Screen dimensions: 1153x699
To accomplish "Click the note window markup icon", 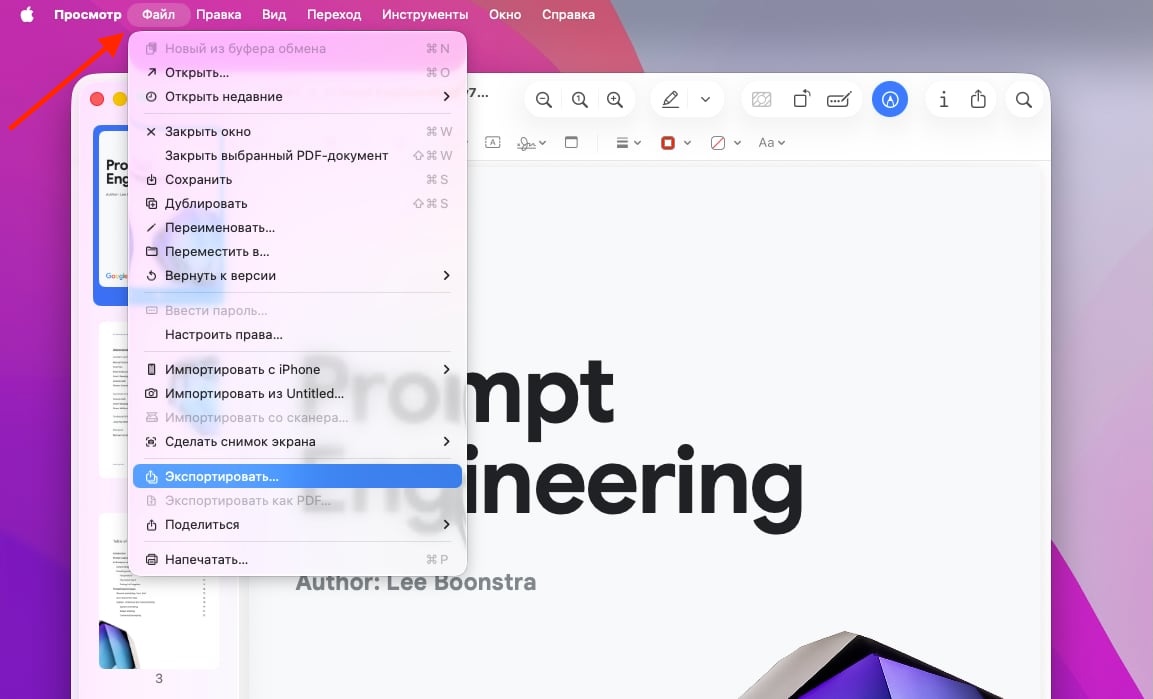I will click(571, 143).
